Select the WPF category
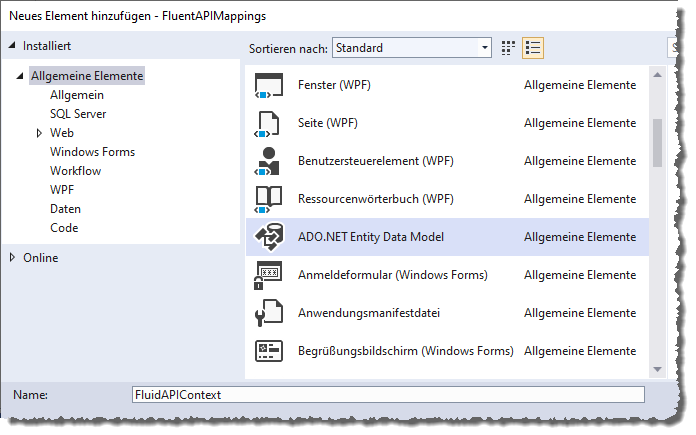Viewport: 696px width, 435px height. click(x=62, y=190)
